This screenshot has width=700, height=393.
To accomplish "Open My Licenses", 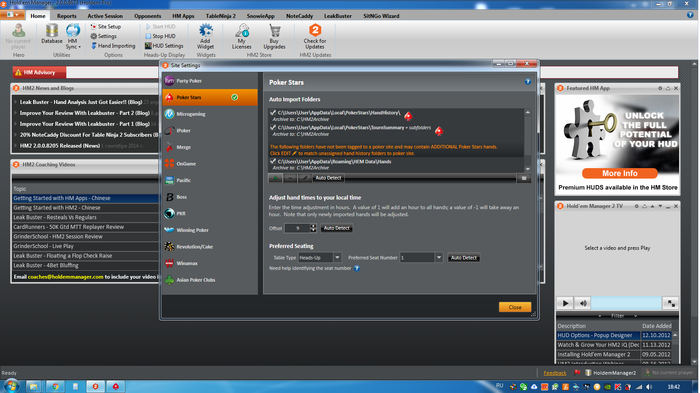I will tap(242, 36).
